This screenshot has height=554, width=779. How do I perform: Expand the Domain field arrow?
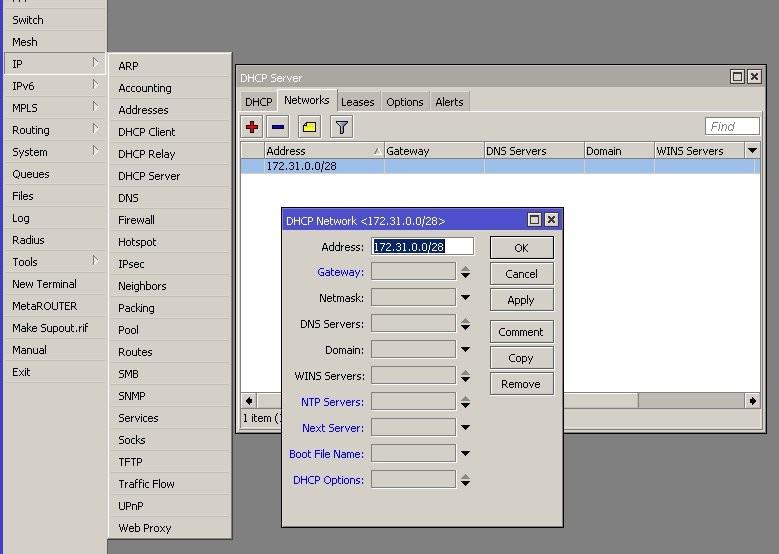point(465,349)
